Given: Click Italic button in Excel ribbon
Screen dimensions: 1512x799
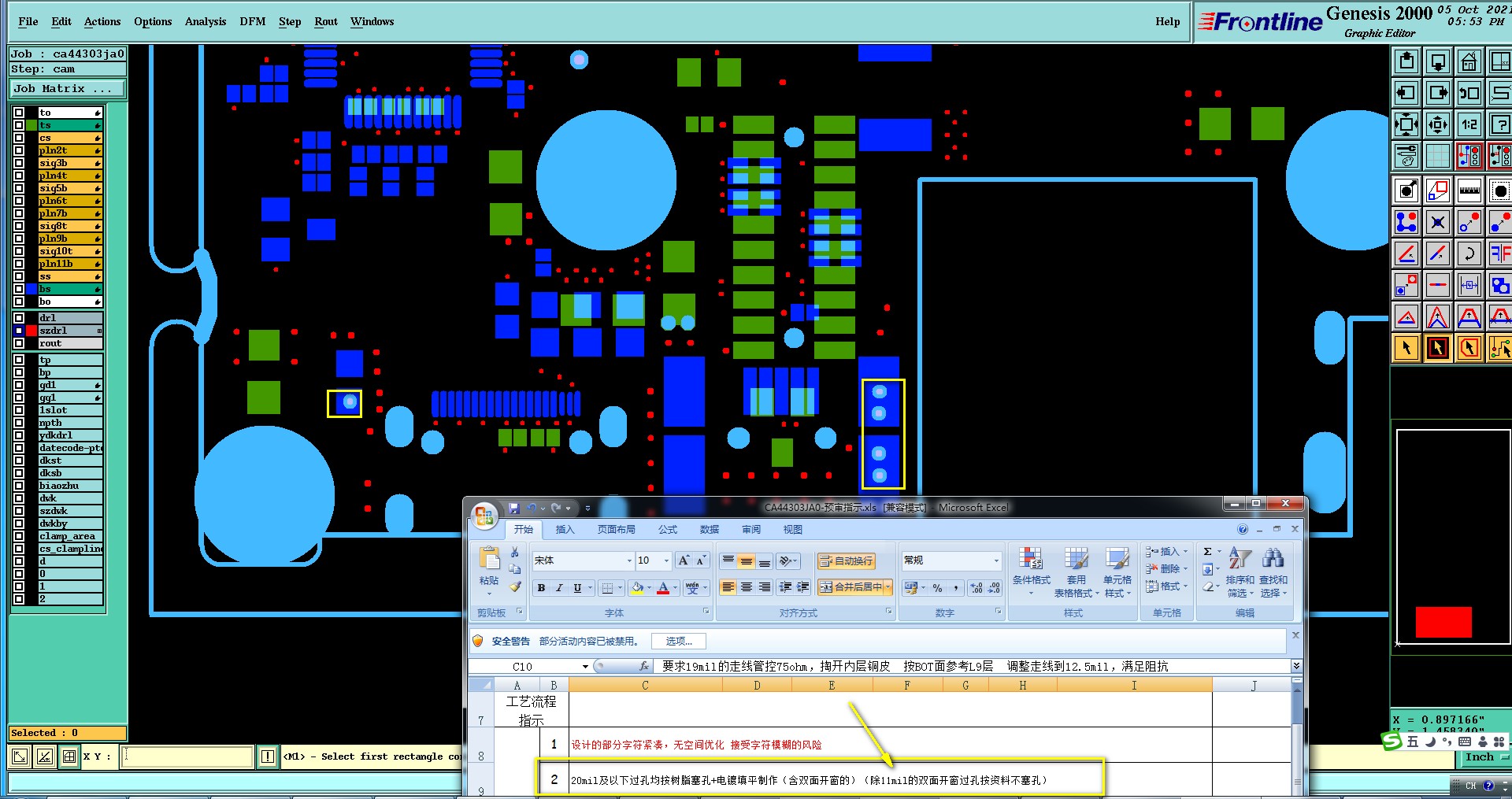Looking at the screenshot, I should (559, 588).
